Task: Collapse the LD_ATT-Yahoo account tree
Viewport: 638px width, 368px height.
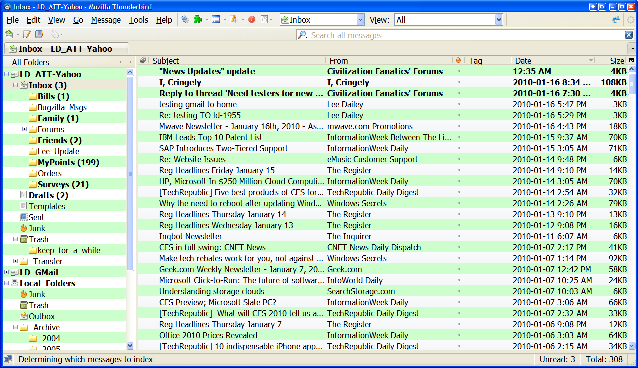Action: [6, 74]
